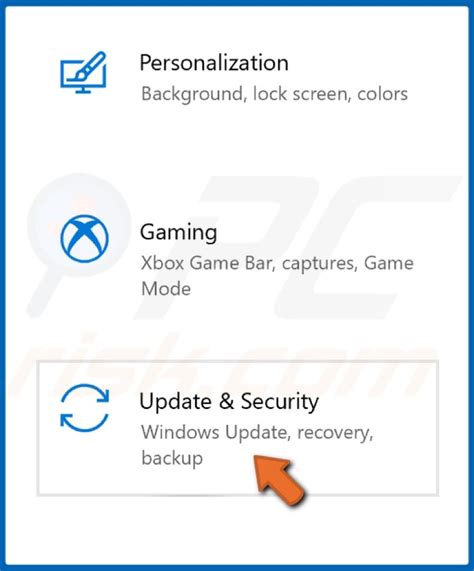
Task: Select 'Background, lock screen, colors' description
Action: pyautogui.click(x=274, y=94)
